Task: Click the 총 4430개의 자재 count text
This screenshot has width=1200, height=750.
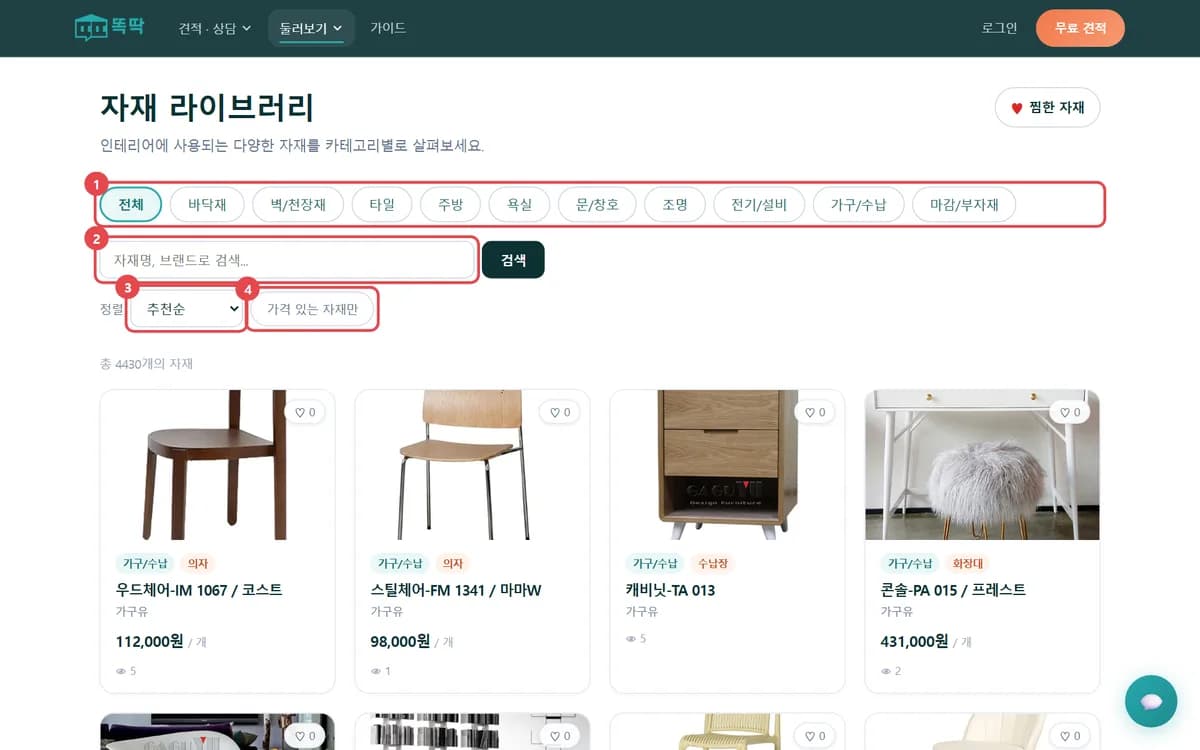Action: (x=146, y=364)
